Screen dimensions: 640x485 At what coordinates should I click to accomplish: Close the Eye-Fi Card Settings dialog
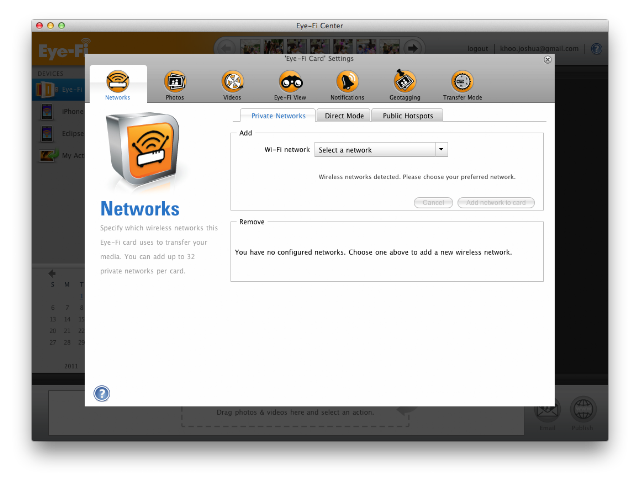coord(547,60)
